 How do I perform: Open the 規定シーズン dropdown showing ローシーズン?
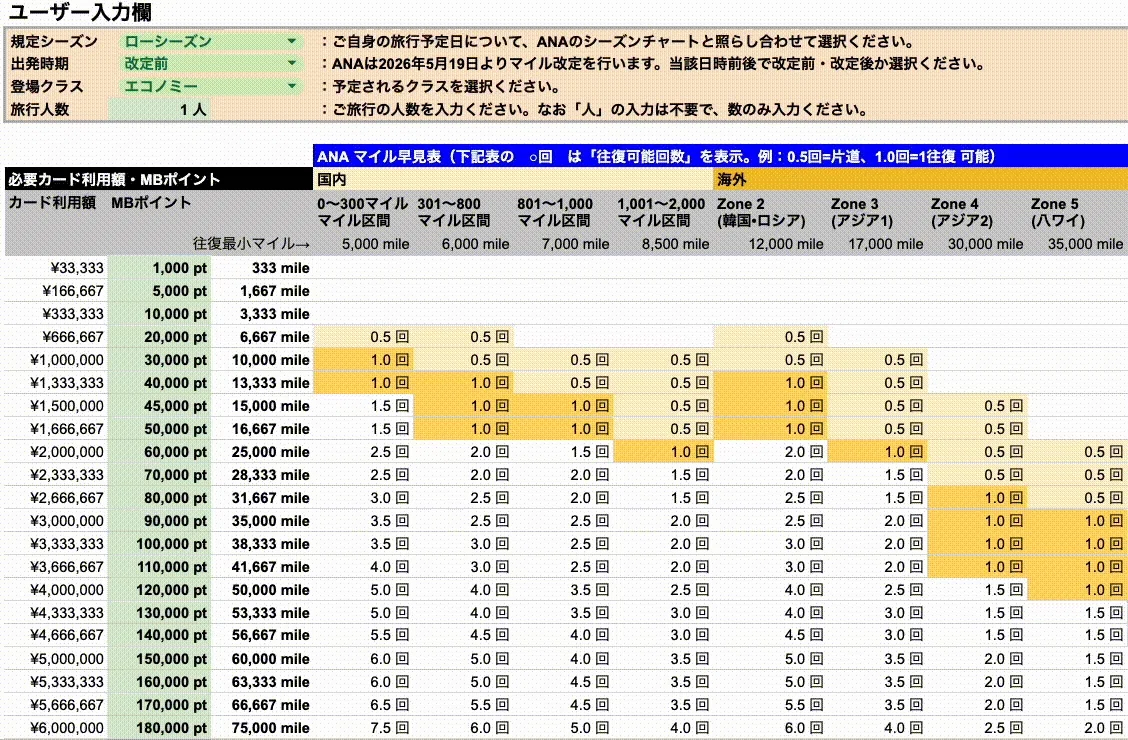[210, 41]
